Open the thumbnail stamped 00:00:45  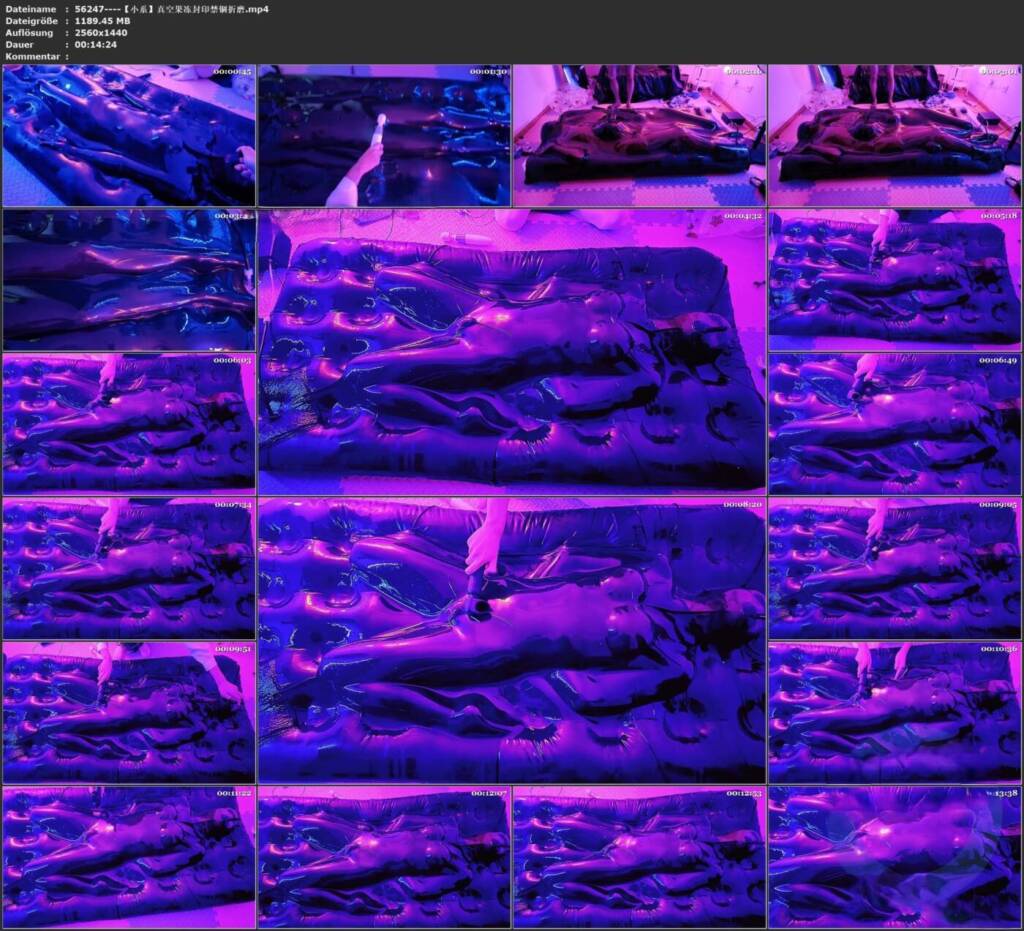129,135
